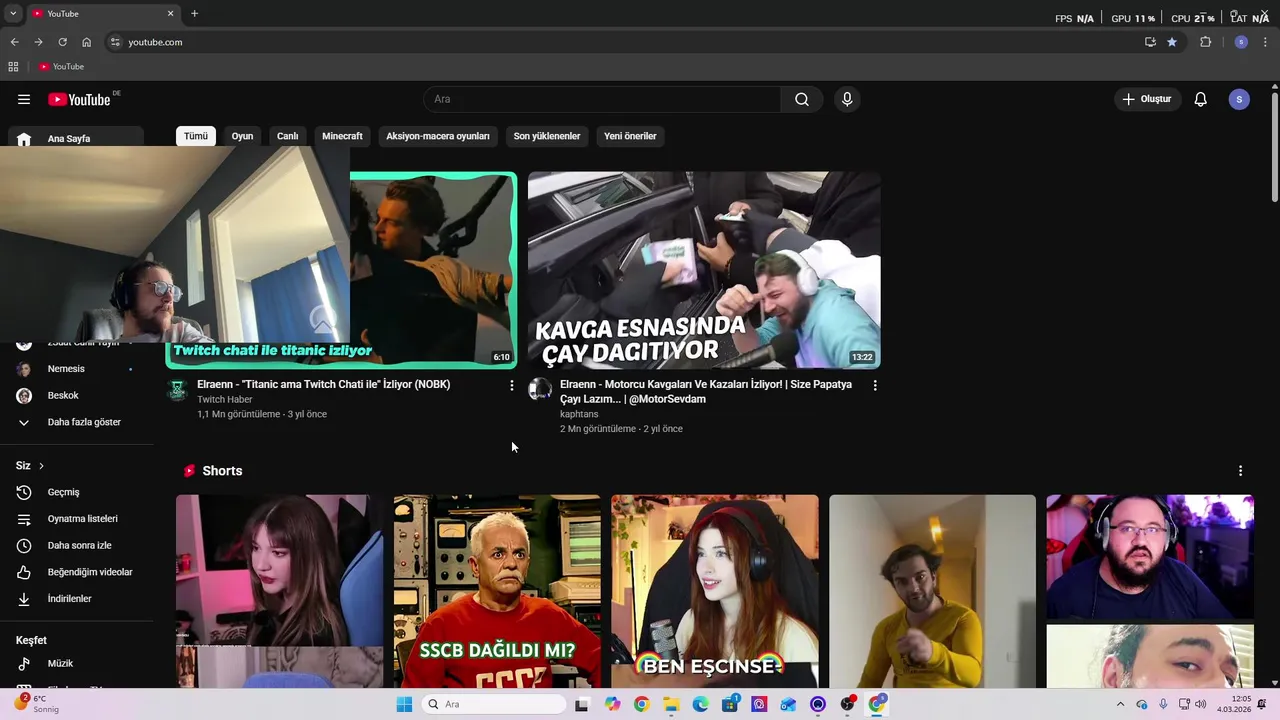Visit the kaphtans channel name
The width and height of the screenshot is (1280, 720).
[579, 414]
